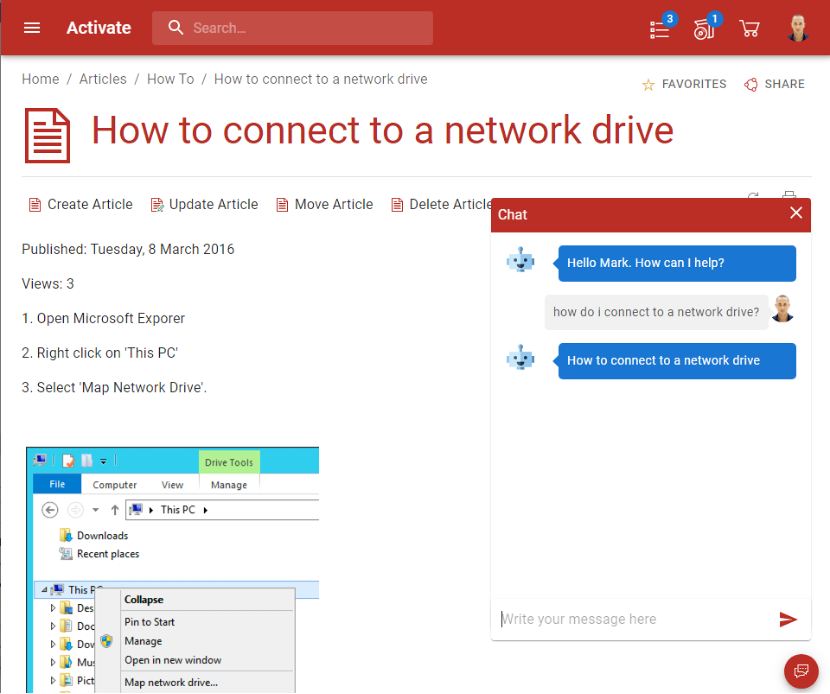Open the hamburger navigation menu
The height and width of the screenshot is (694, 830).
click(32, 28)
